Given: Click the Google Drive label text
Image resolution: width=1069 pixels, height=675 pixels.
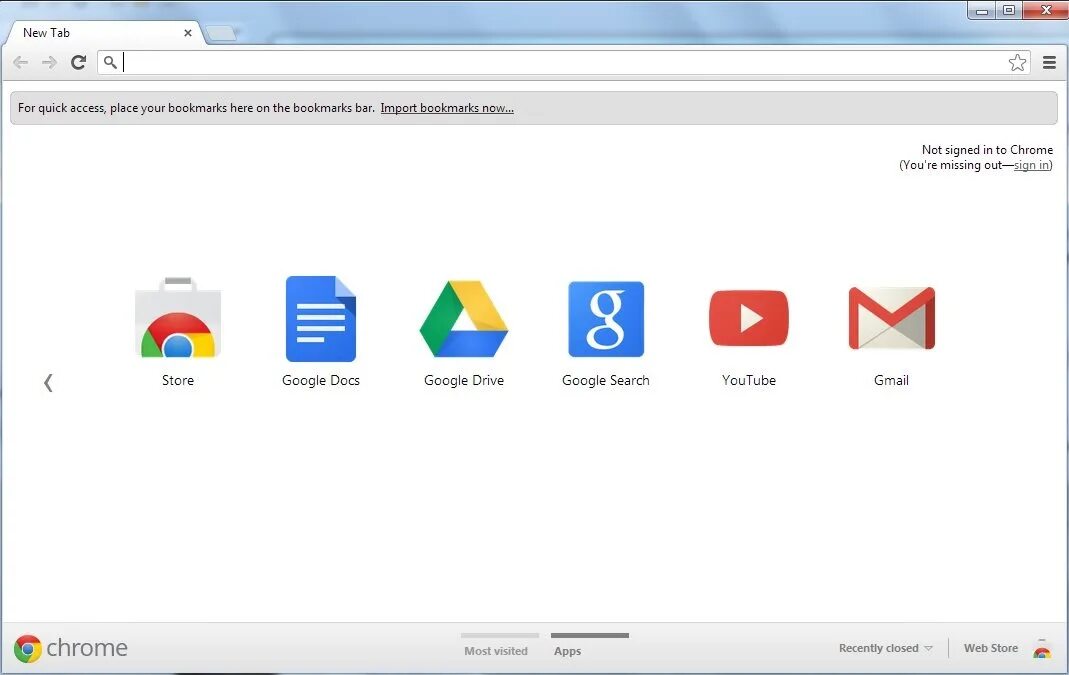Looking at the screenshot, I should click(x=464, y=380).
